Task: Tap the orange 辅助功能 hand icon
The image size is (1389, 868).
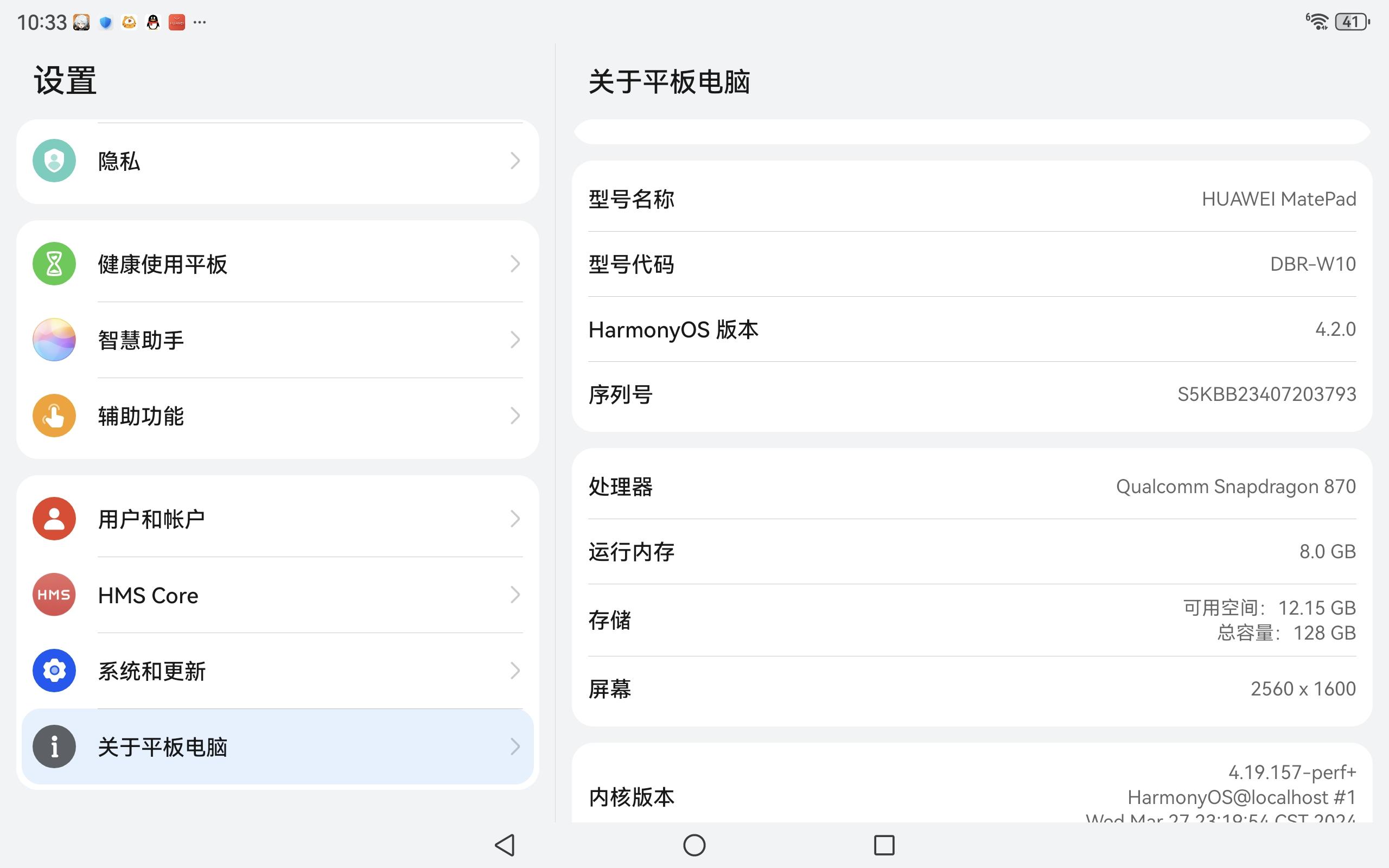Action: [54, 416]
